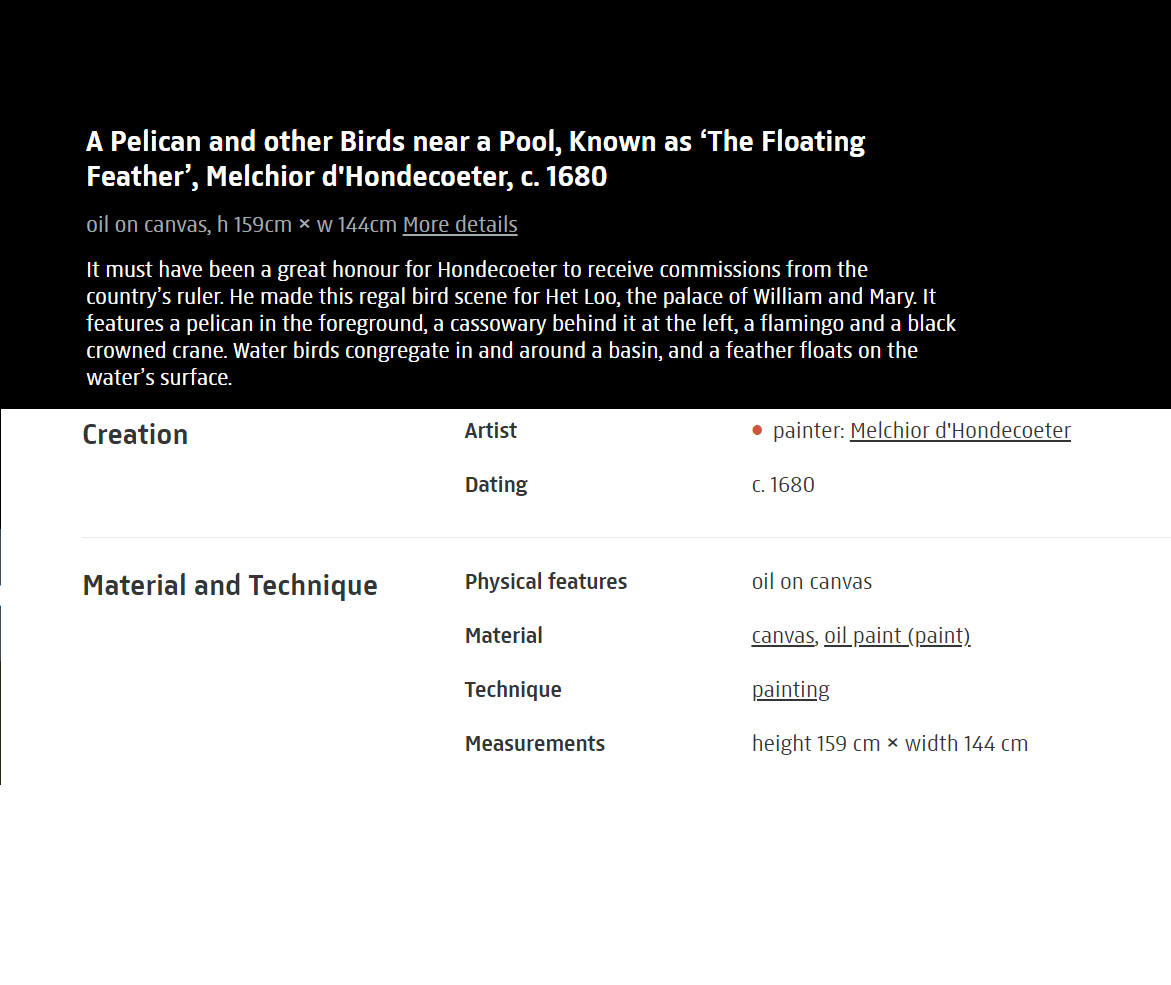Click the red dot beside painter
The image size is (1171, 985).
coord(757,430)
